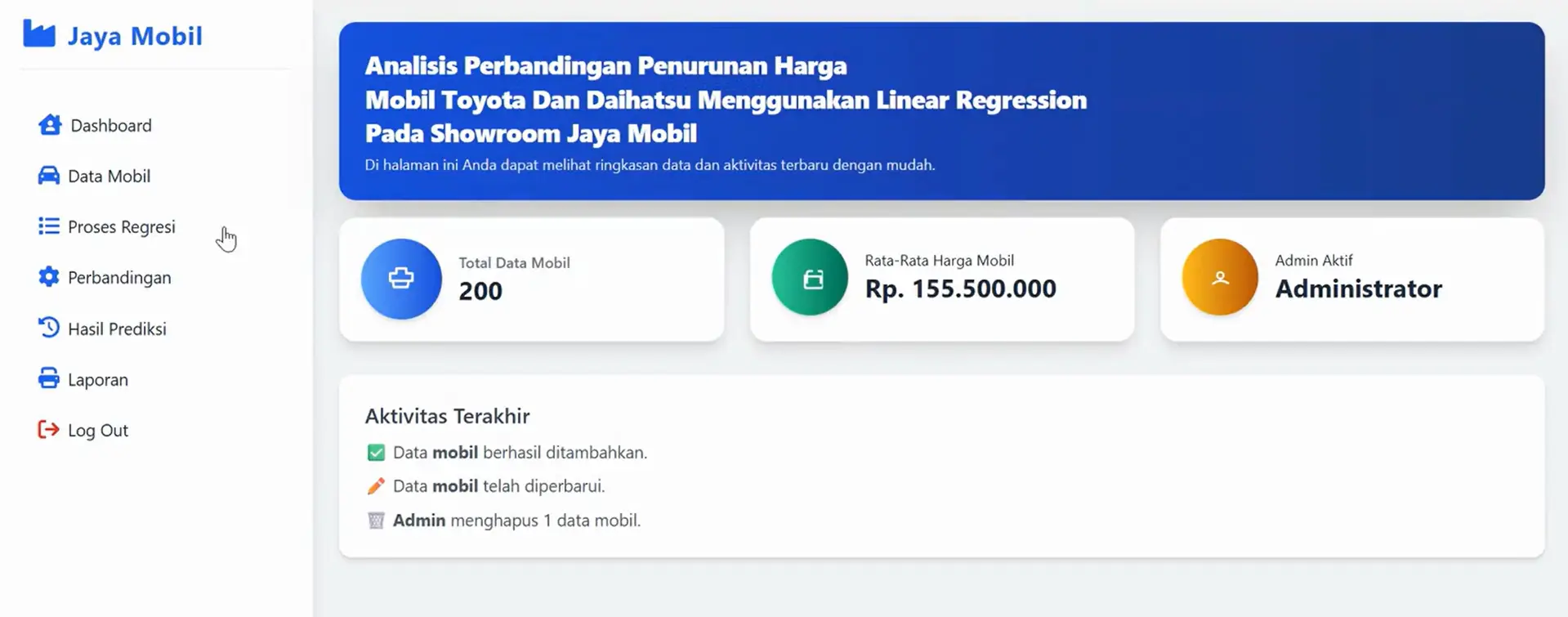
Task: Click the printer icon next to Laporan
Action: (50, 378)
